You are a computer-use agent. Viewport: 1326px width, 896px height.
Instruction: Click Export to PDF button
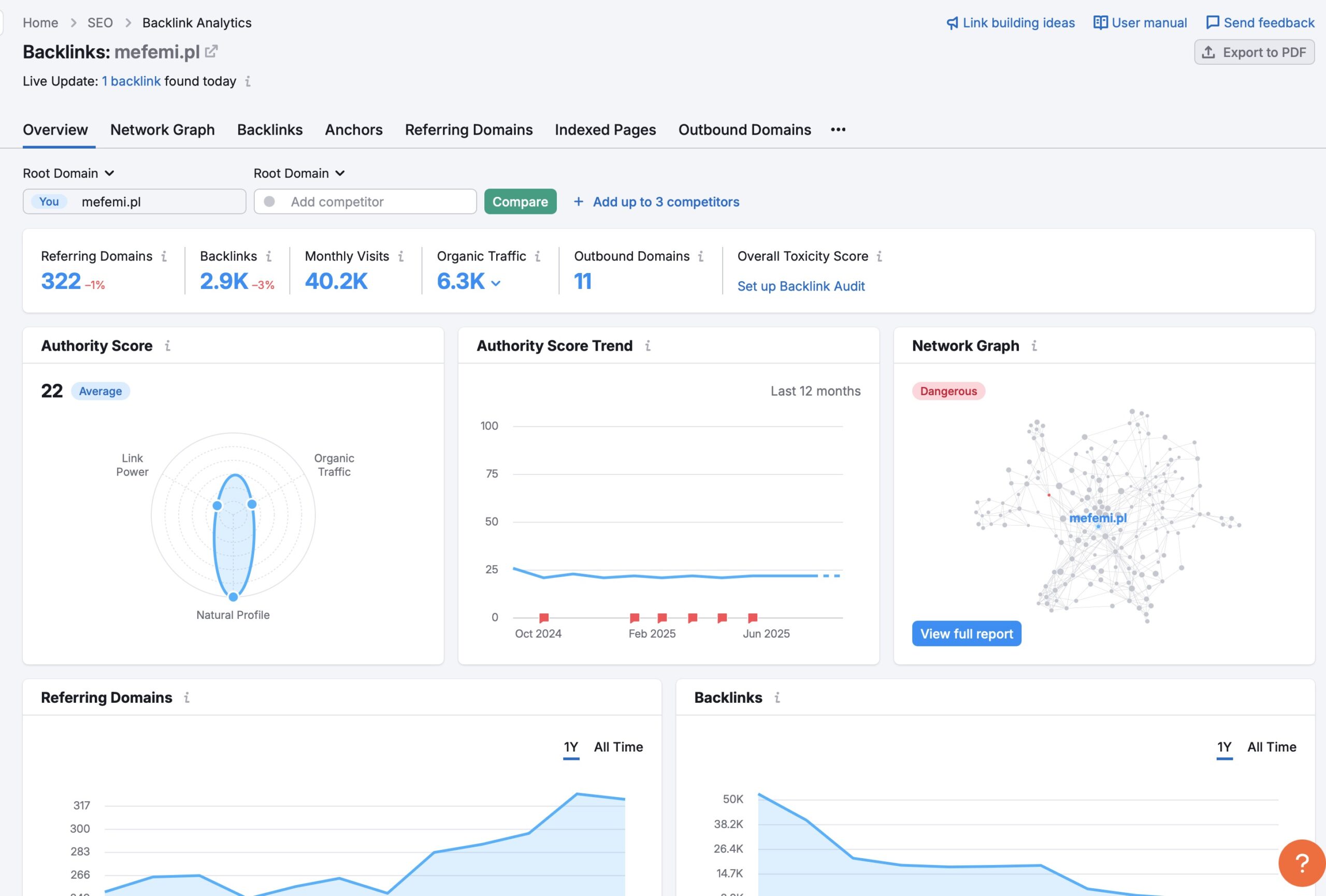(1255, 52)
